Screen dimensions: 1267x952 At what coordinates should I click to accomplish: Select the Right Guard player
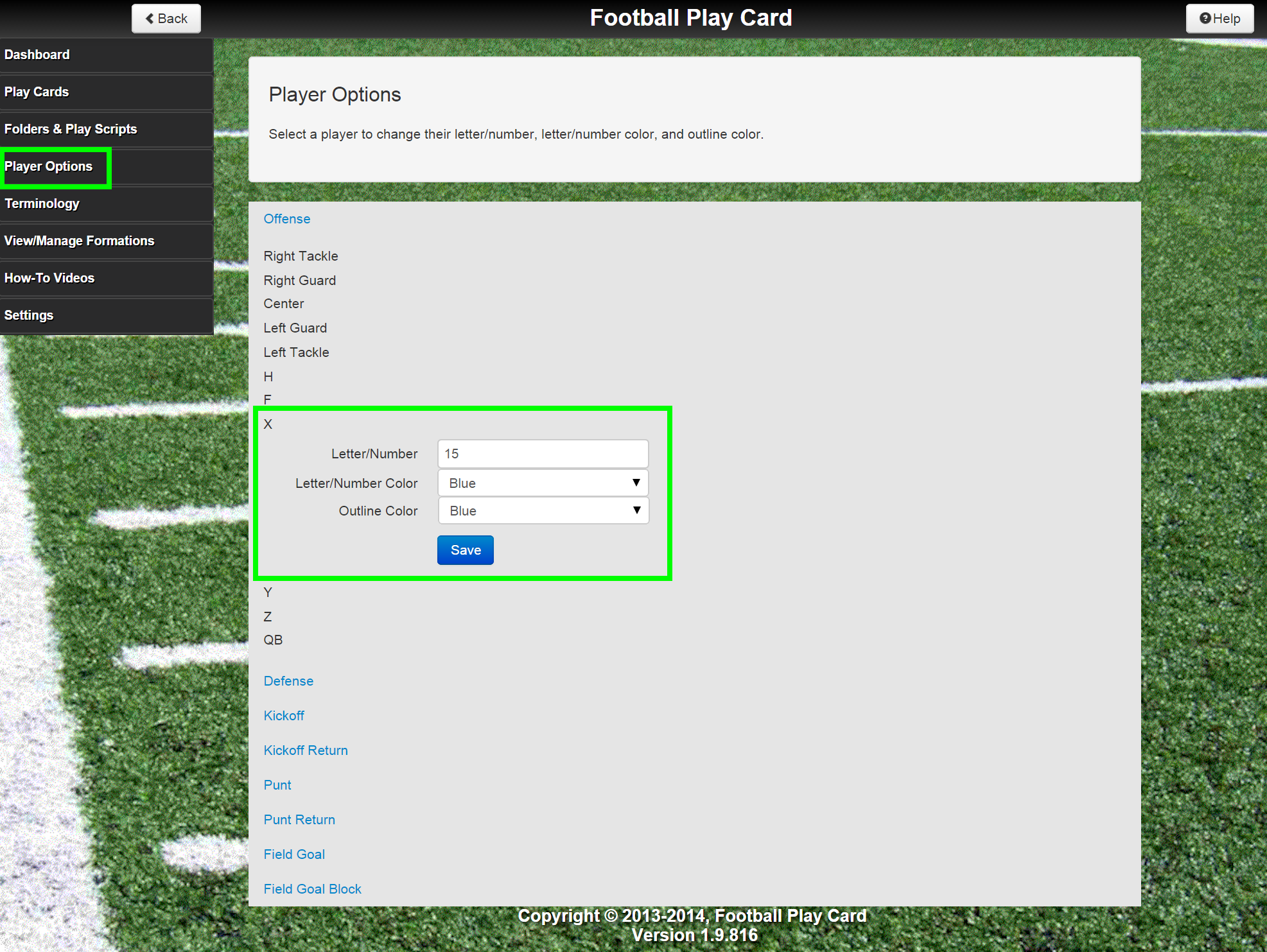[x=299, y=281]
